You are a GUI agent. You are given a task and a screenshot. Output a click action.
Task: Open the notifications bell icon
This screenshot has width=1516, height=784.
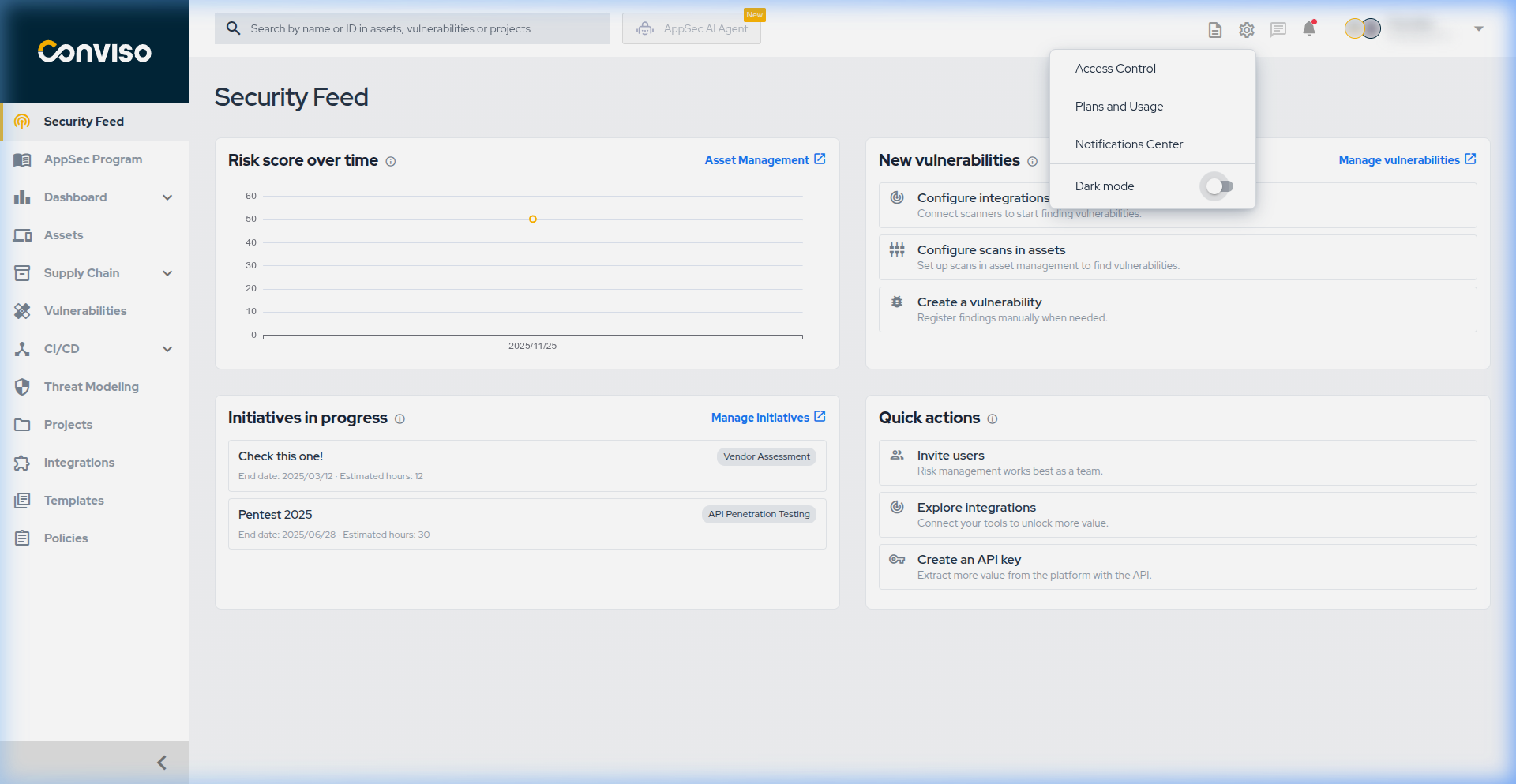click(1309, 29)
